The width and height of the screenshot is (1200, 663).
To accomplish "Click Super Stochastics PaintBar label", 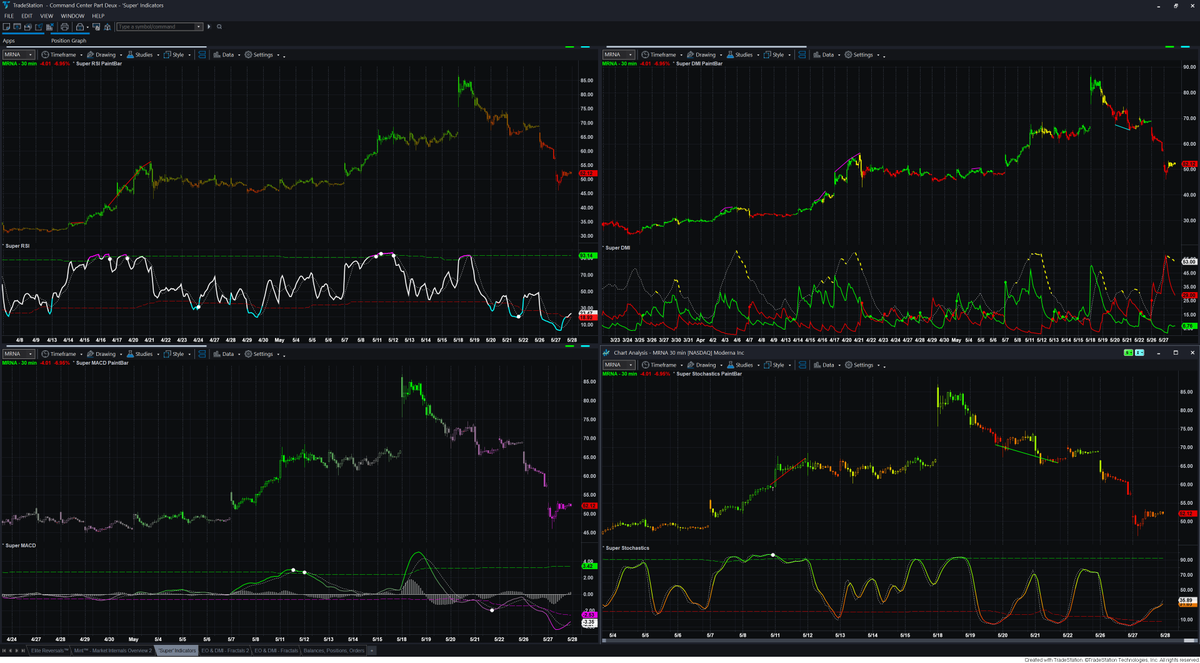I will pyautogui.click(x=709, y=374).
